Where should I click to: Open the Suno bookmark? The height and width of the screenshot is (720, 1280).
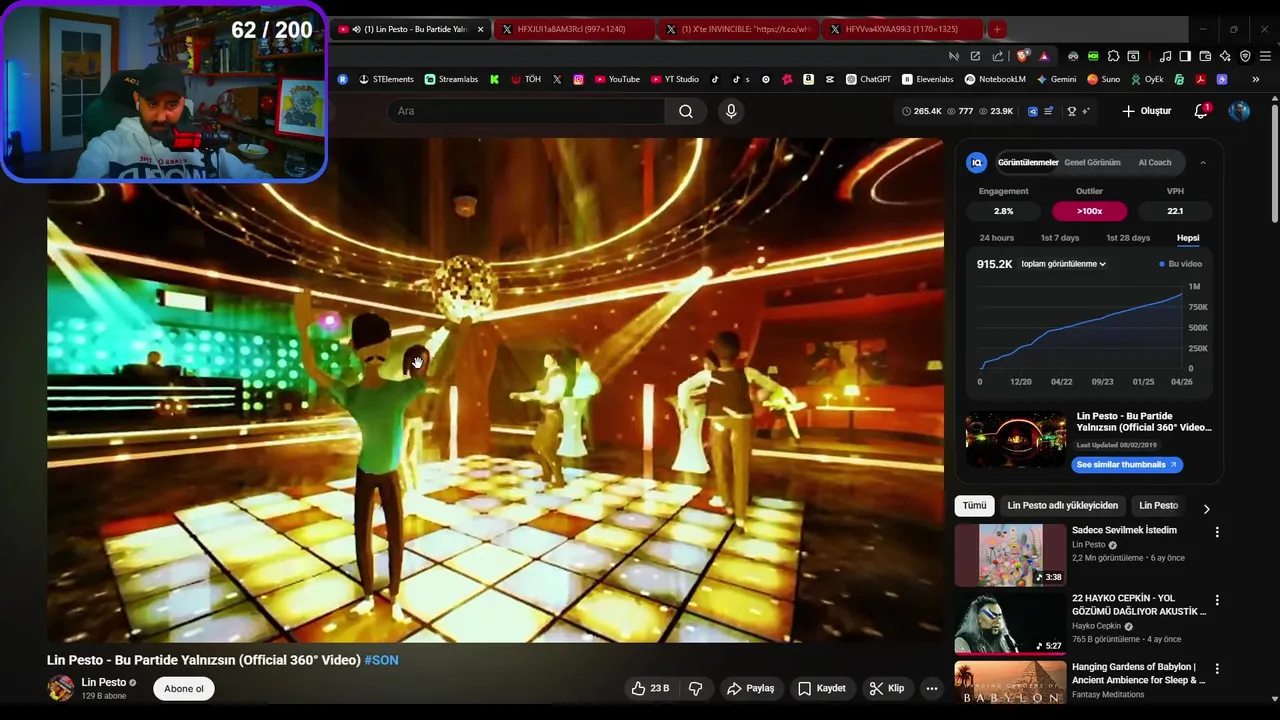[1104, 79]
